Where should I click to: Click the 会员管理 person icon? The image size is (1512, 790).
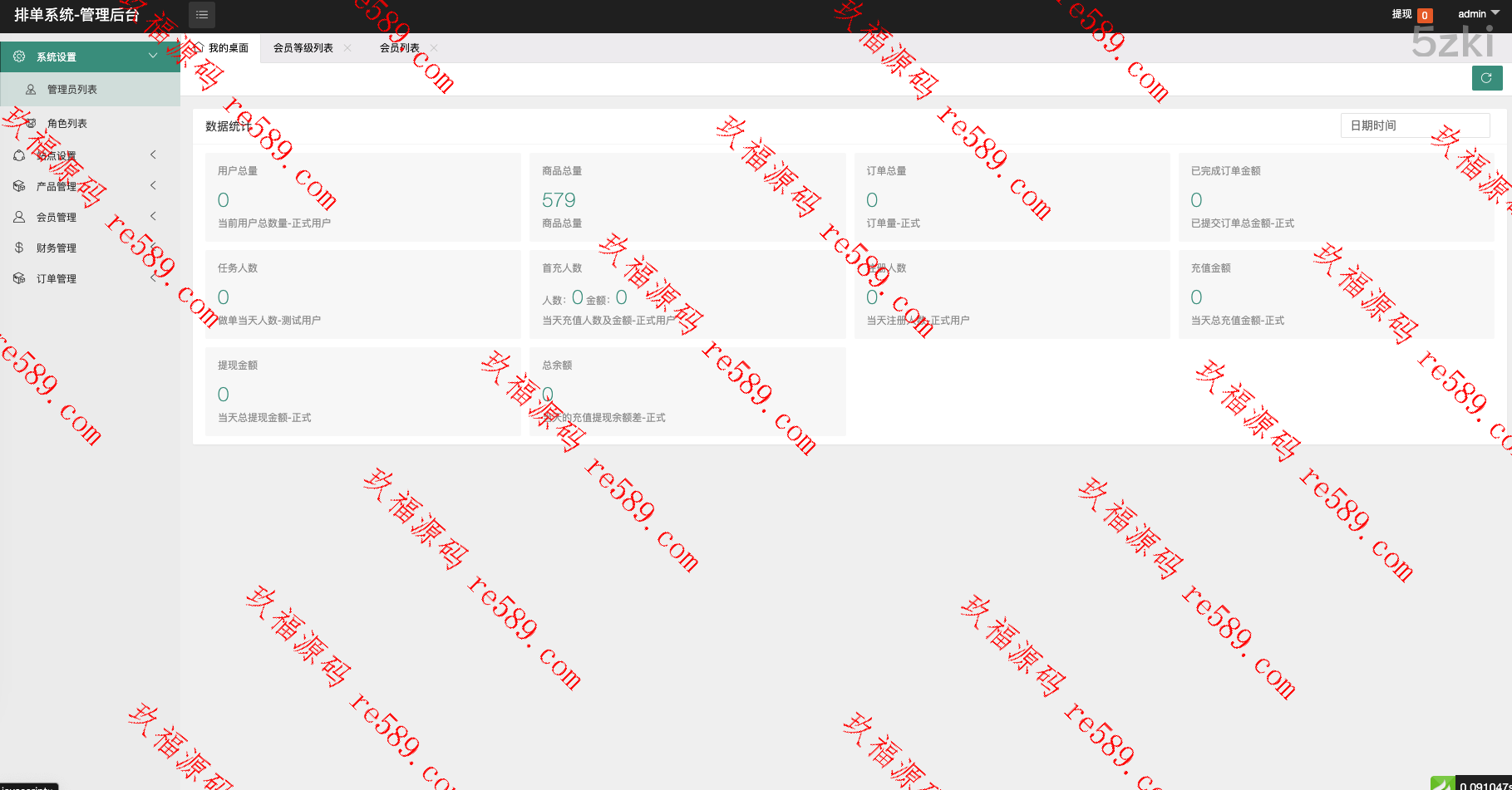19,217
